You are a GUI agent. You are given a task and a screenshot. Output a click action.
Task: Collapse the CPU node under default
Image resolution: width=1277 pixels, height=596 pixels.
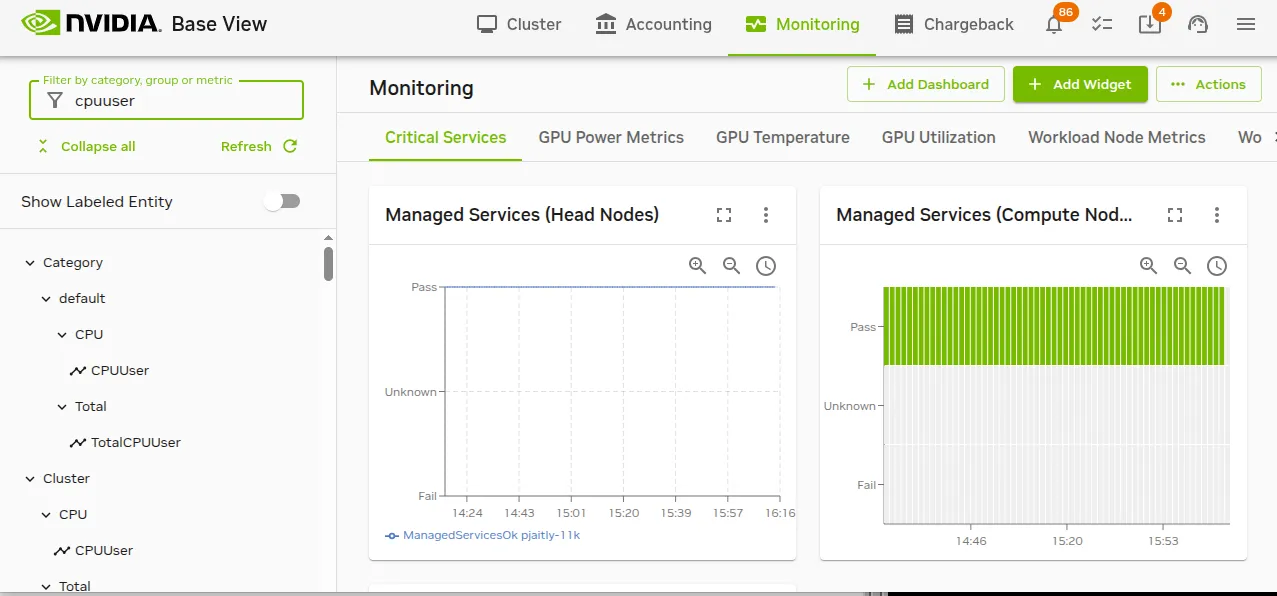coord(62,334)
